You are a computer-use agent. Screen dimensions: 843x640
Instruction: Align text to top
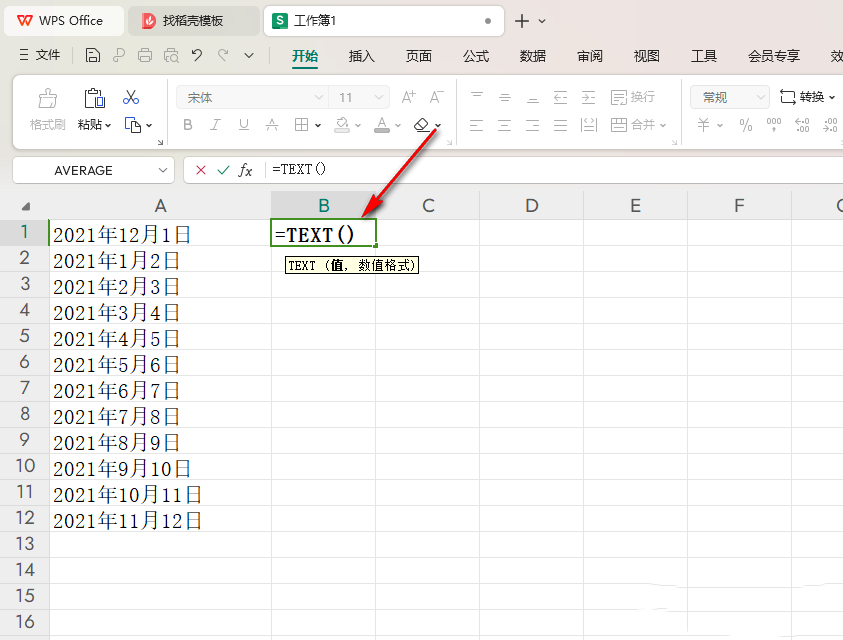click(x=476, y=97)
